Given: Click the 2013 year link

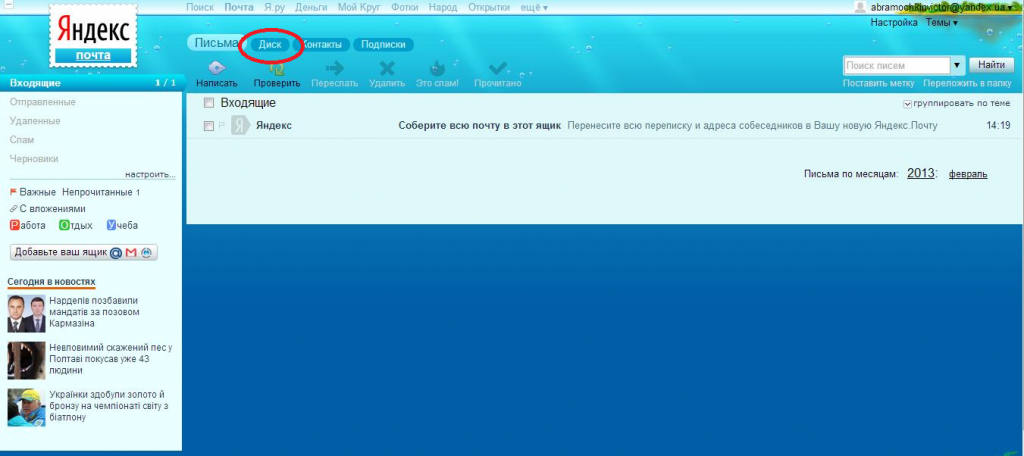Looking at the screenshot, I should tap(921, 173).
